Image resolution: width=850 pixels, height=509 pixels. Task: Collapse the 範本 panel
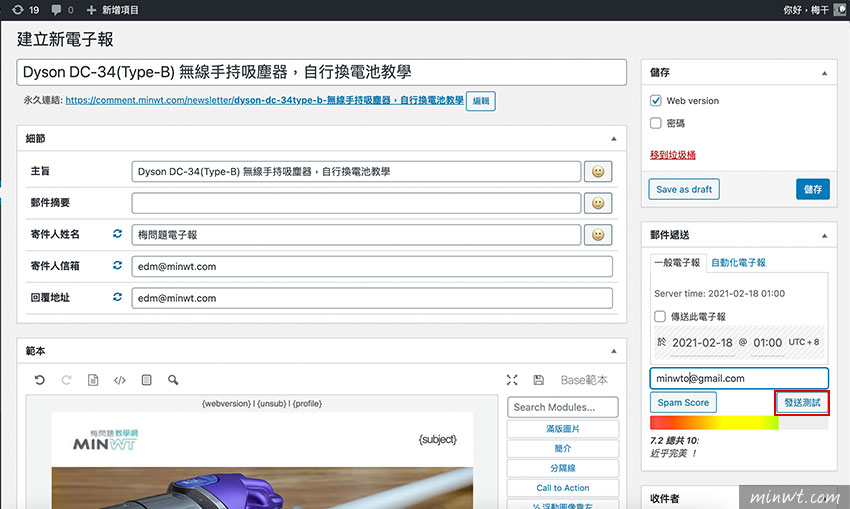[614, 351]
